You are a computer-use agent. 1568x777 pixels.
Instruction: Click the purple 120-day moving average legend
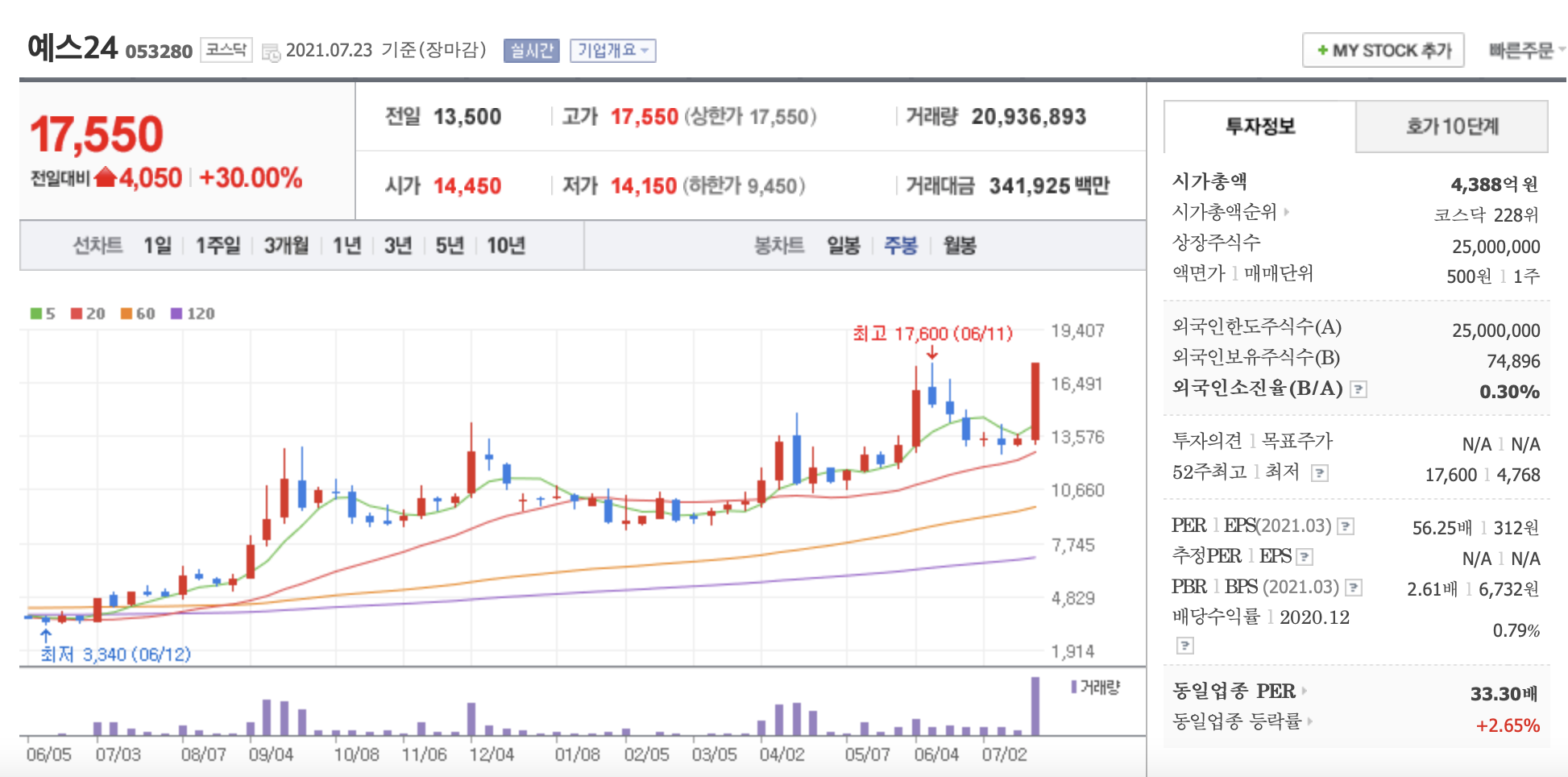click(193, 314)
